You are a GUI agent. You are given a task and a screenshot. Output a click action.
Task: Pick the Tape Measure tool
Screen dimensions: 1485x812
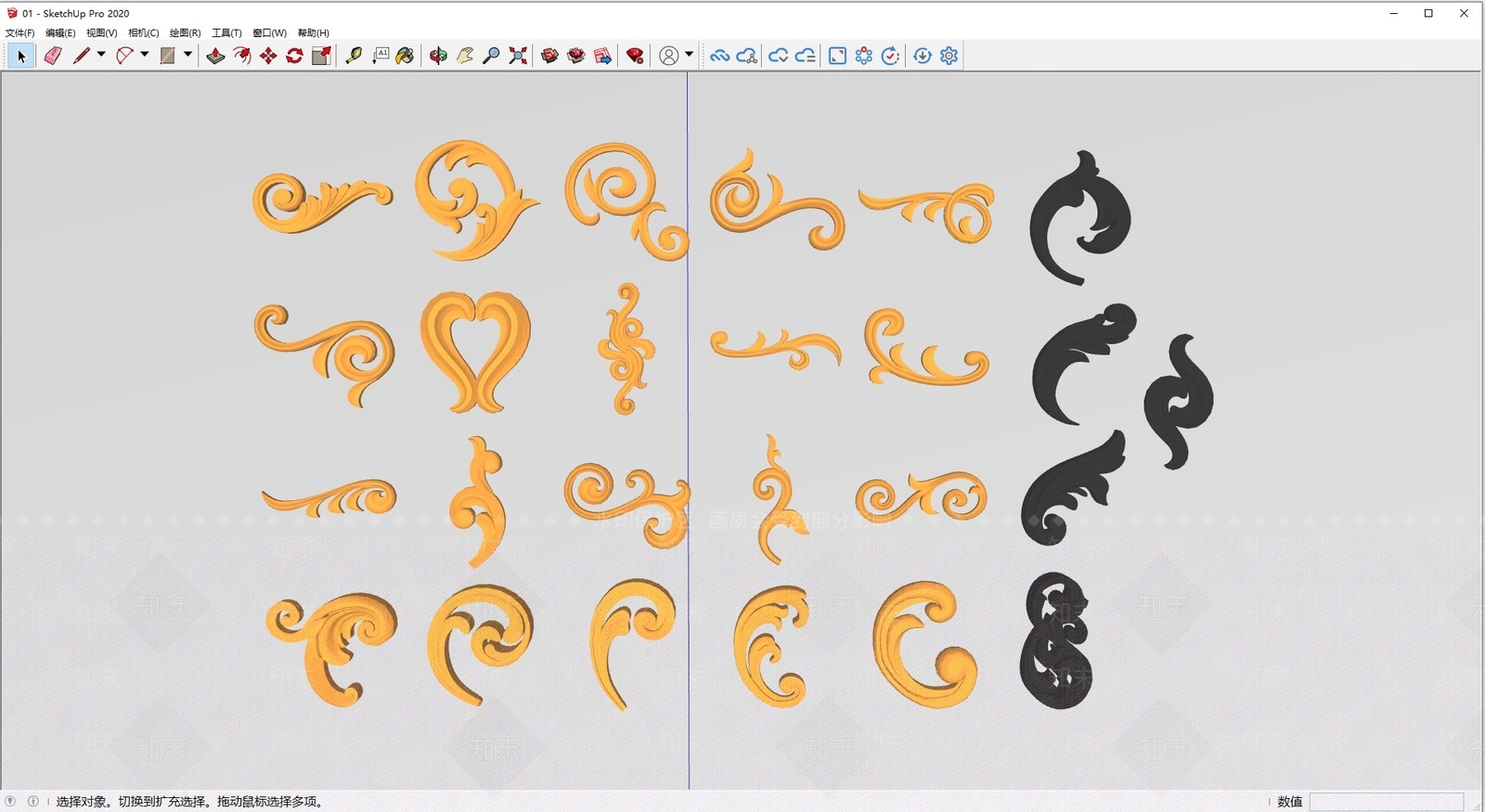[354, 56]
